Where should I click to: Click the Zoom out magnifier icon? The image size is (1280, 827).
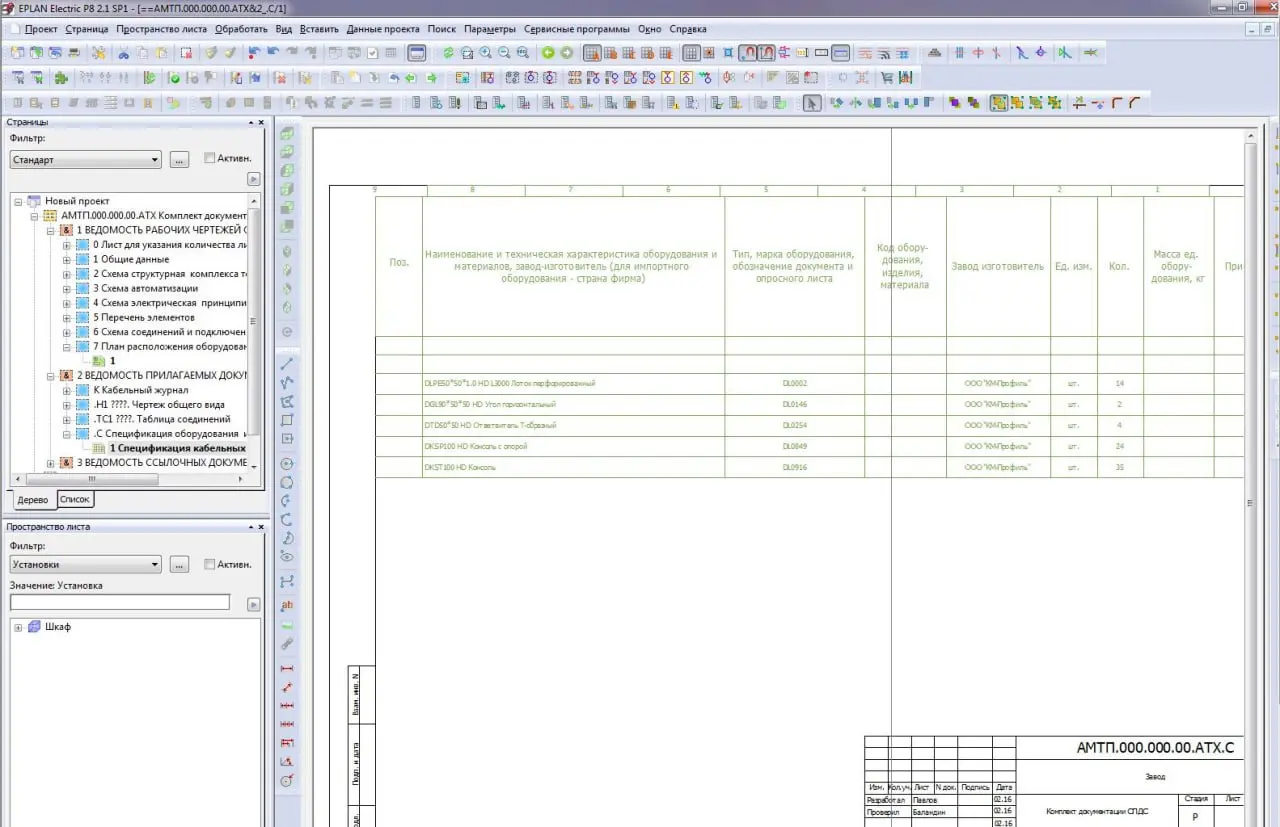(x=504, y=53)
